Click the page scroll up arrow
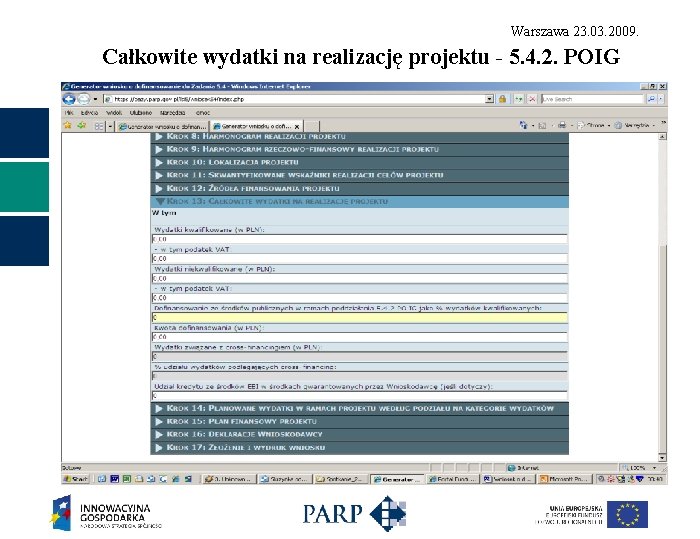The height and width of the screenshot is (539, 700). (x=662, y=137)
